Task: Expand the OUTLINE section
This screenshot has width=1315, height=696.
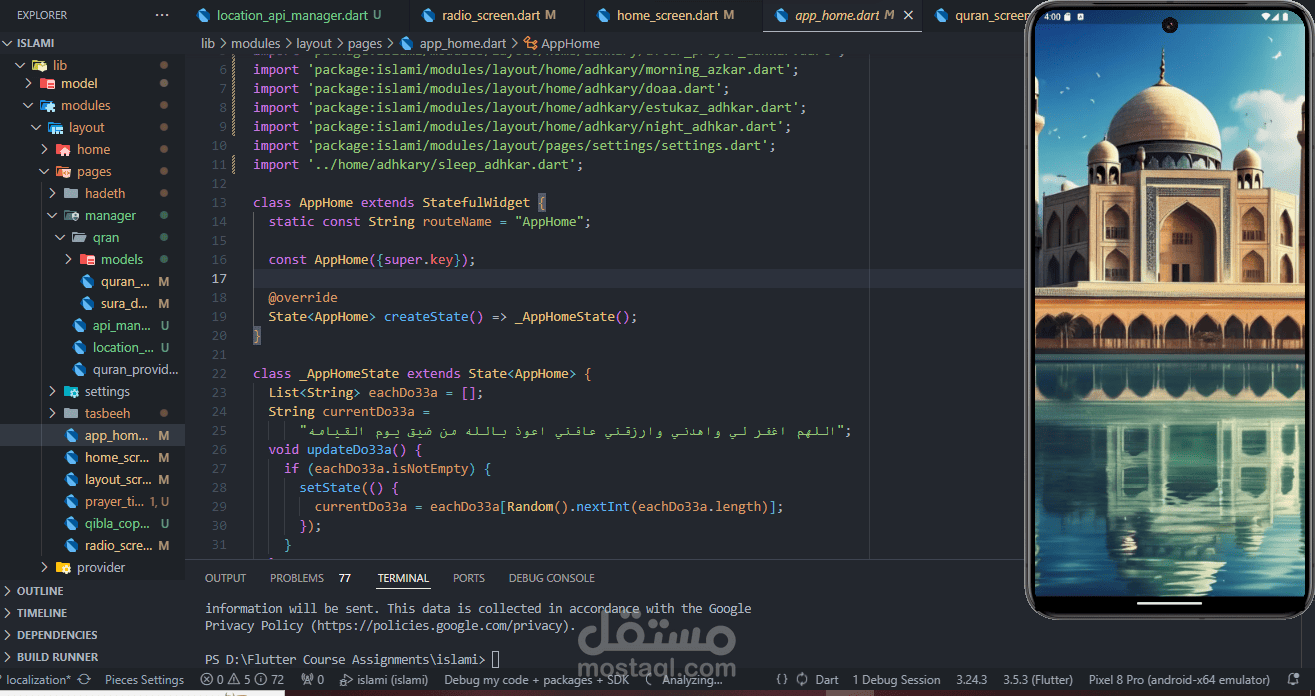Action: coord(40,591)
